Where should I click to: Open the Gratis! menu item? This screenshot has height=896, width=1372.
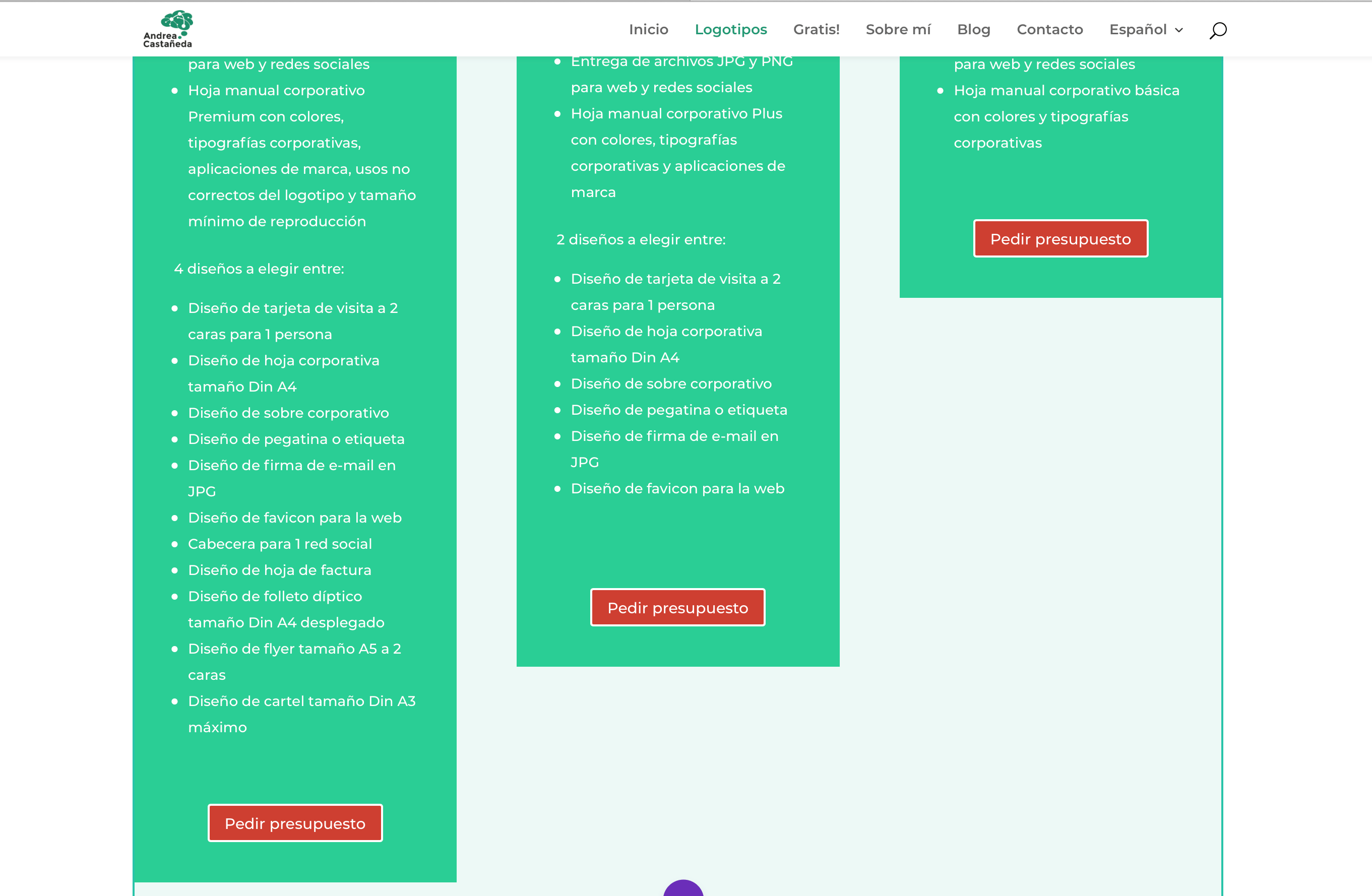tap(816, 29)
